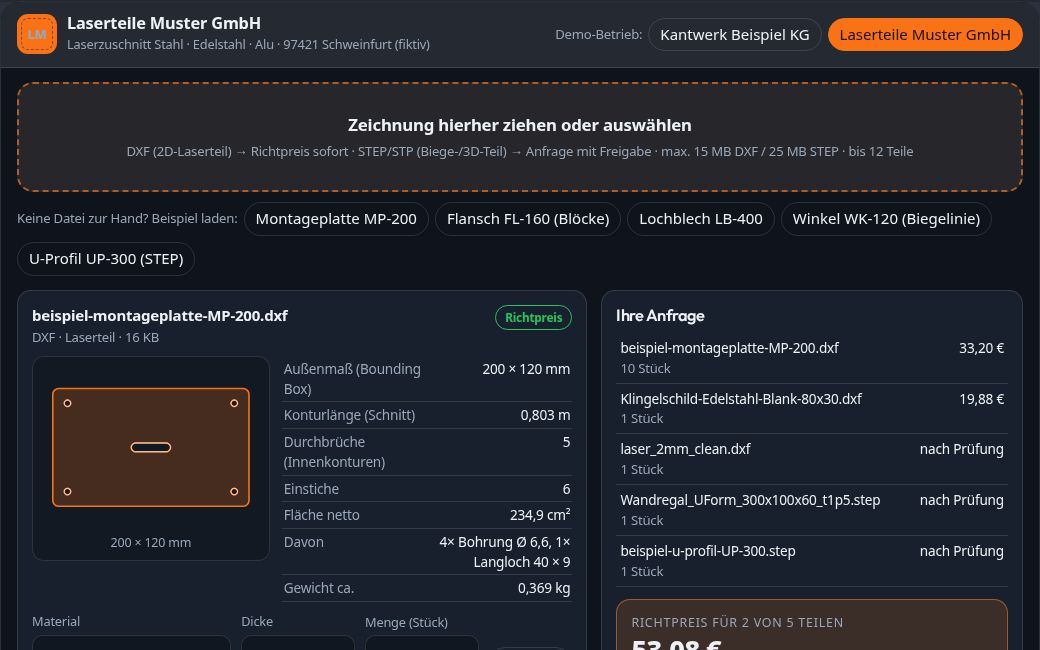Load example Montageplatte MP-200
The image size is (1040, 650).
tap(336, 219)
